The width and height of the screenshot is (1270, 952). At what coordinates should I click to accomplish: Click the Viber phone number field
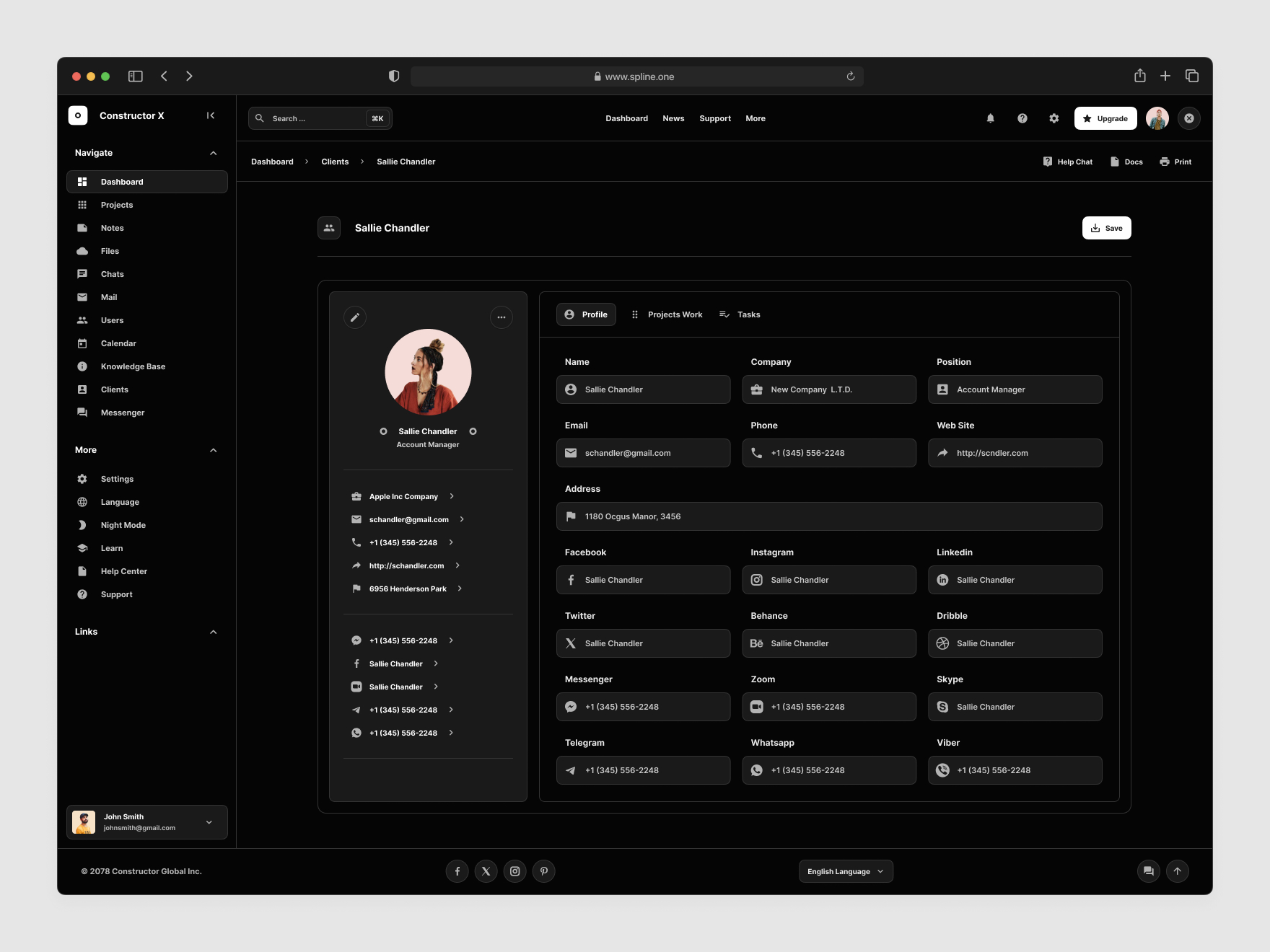[x=1015, y=770]
